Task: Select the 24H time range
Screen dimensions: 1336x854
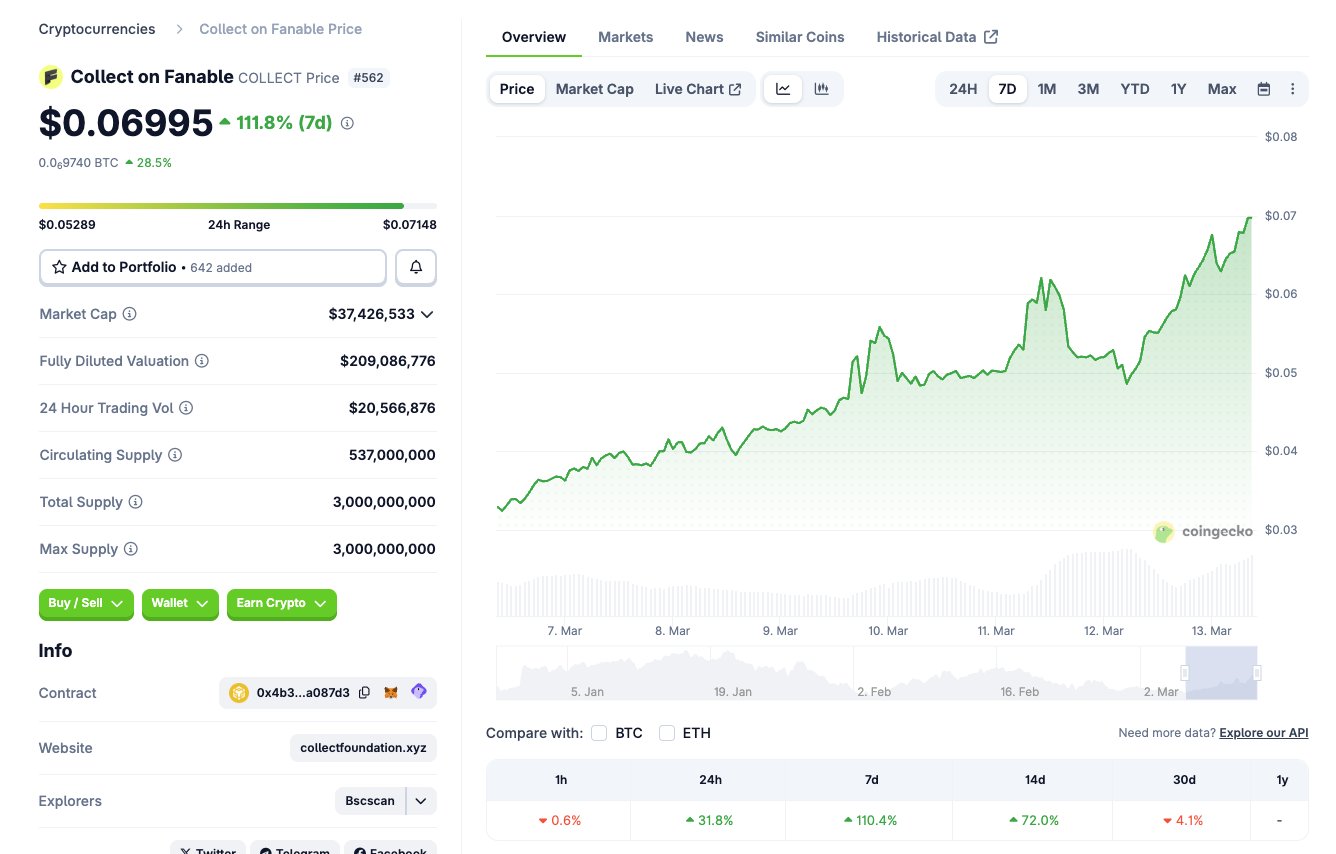Action: (962, 89)
